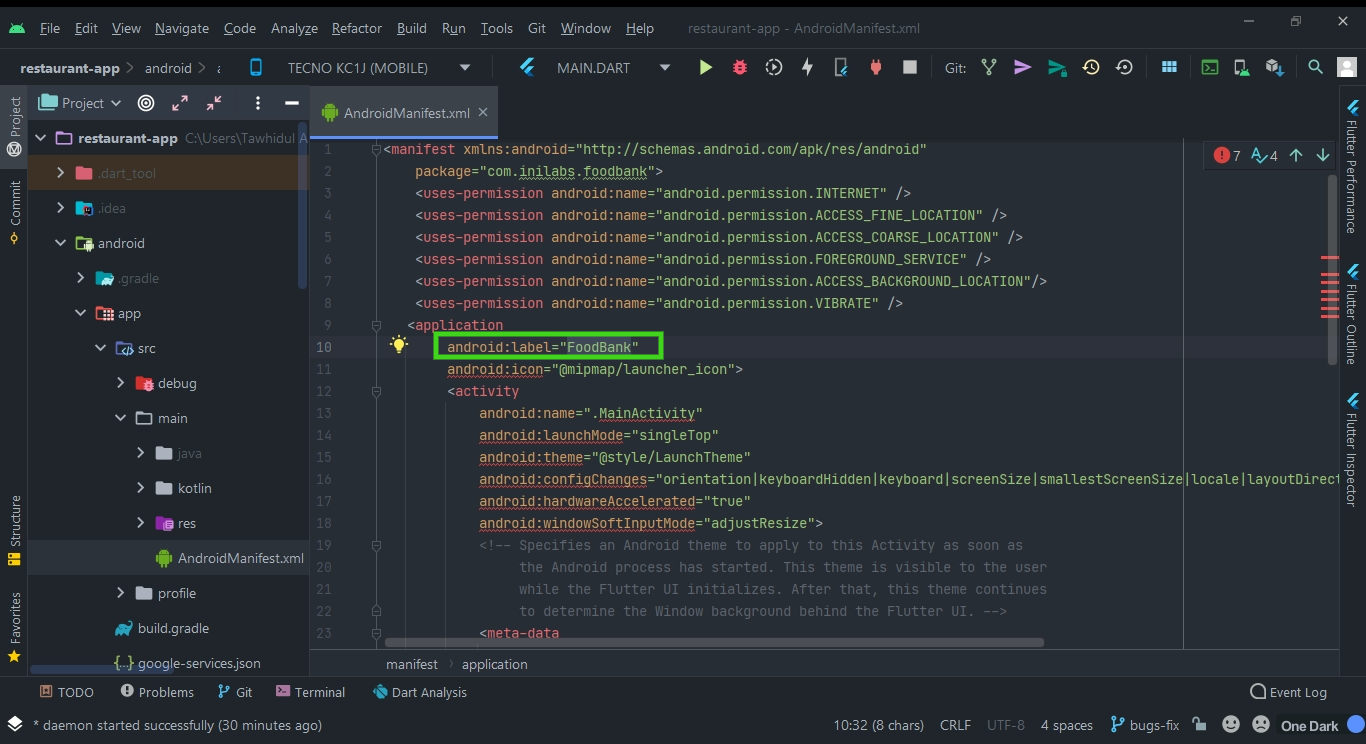
Task: Click the bugs-fix branch in status bar
Action: point(1144,725)
